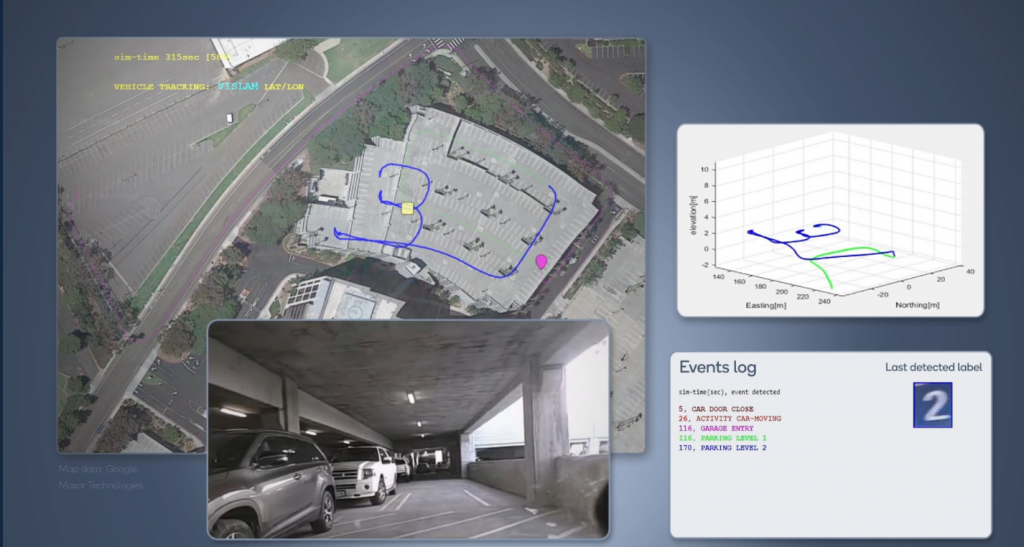
Task: Click the Events log heading
Action: pos(717,368)
